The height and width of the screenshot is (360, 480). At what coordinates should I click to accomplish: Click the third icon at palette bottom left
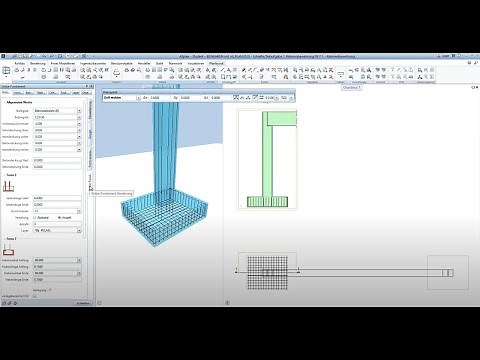pyautogui.click(x=15, y=303)
